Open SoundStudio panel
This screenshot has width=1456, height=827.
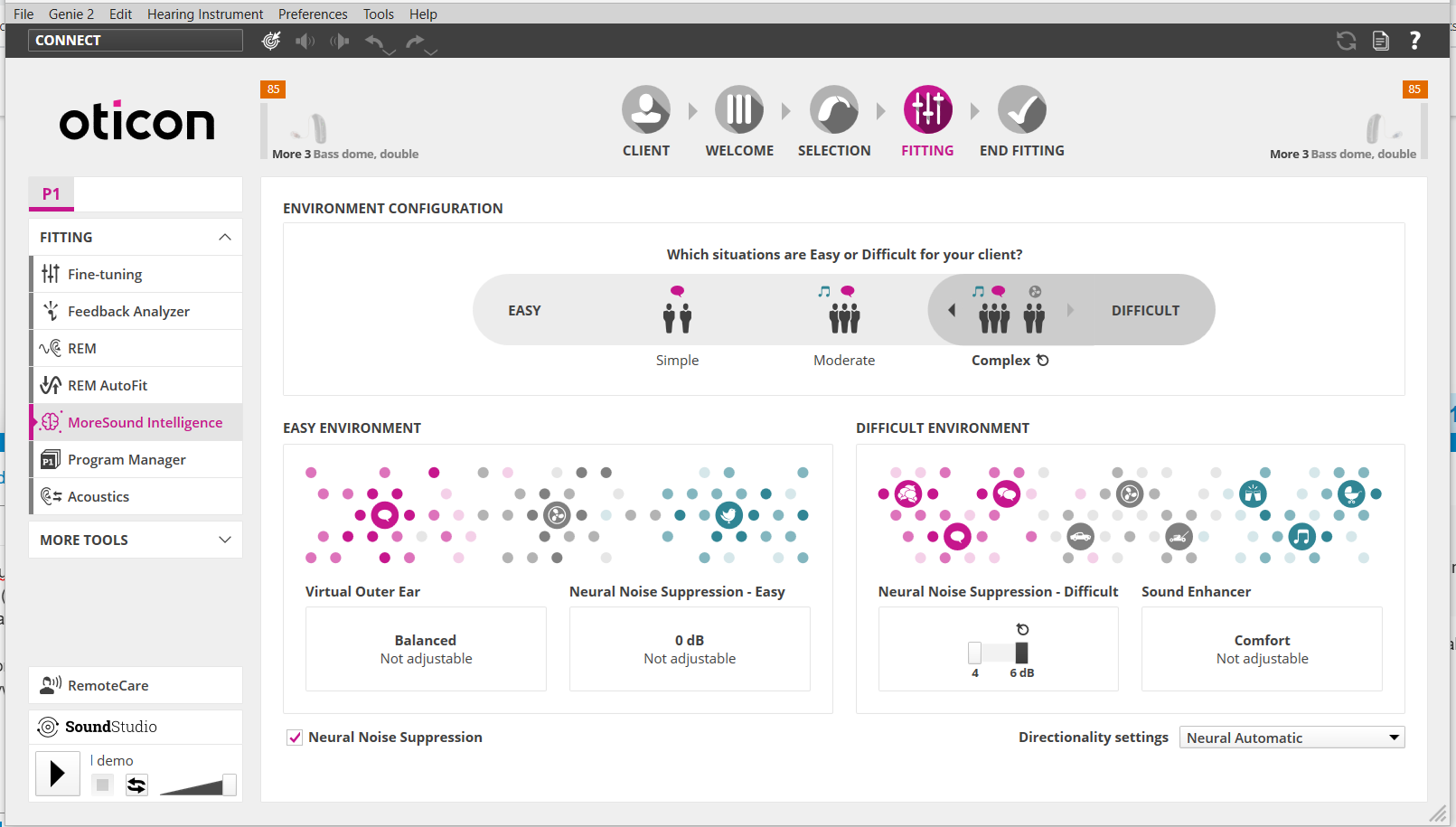(x=136, y=727)
